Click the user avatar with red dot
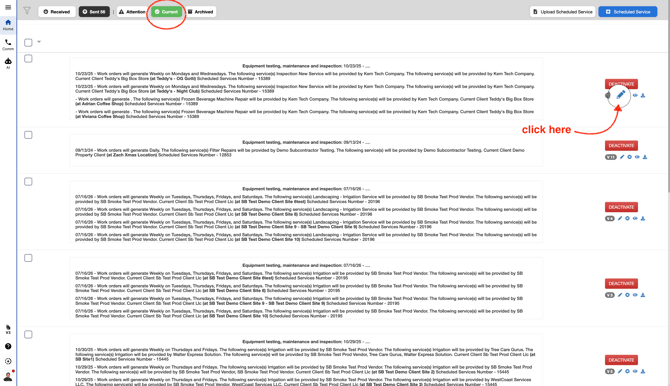Viewport: 670px width, 386px height. pos(8,376)
